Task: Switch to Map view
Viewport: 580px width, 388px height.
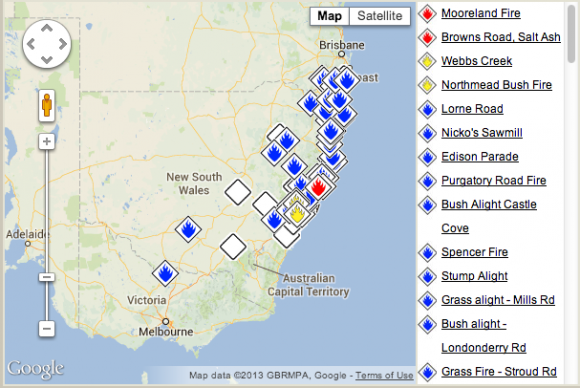Action: click(x=329, y=16)
